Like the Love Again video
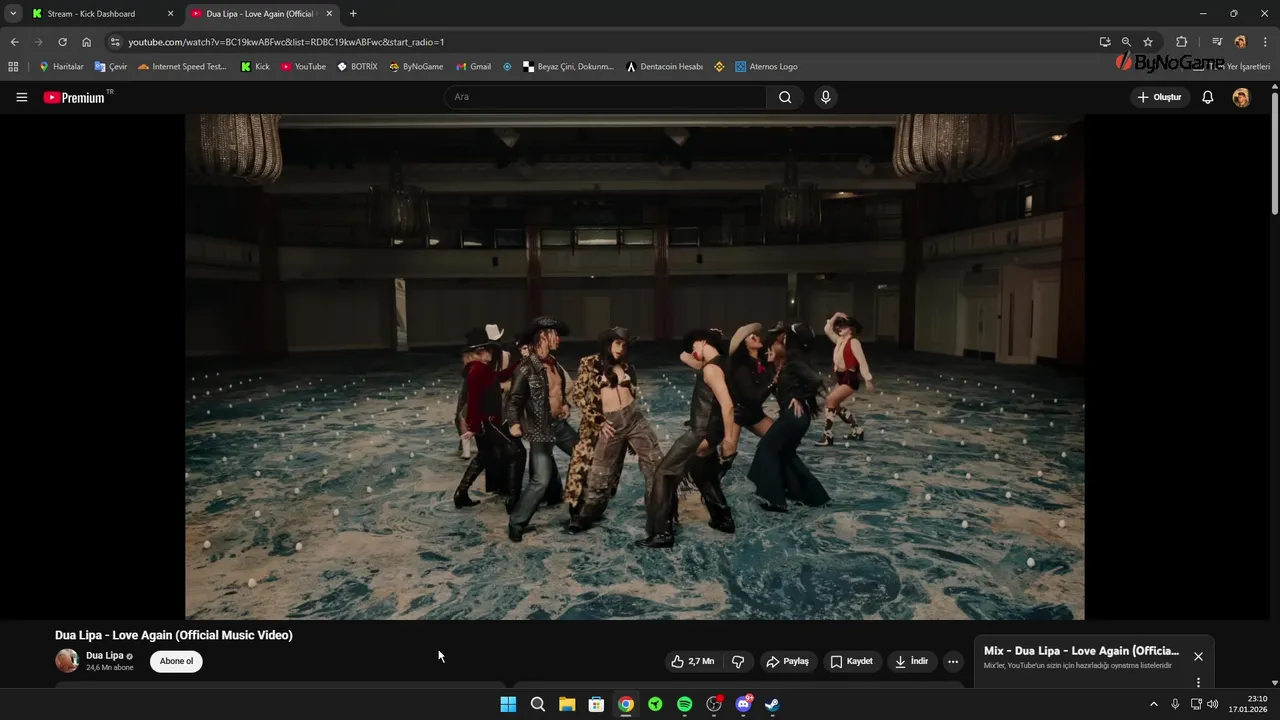The height and width of the screenshot is (720, 1280). pyautogui.click(x=692, y=661)
